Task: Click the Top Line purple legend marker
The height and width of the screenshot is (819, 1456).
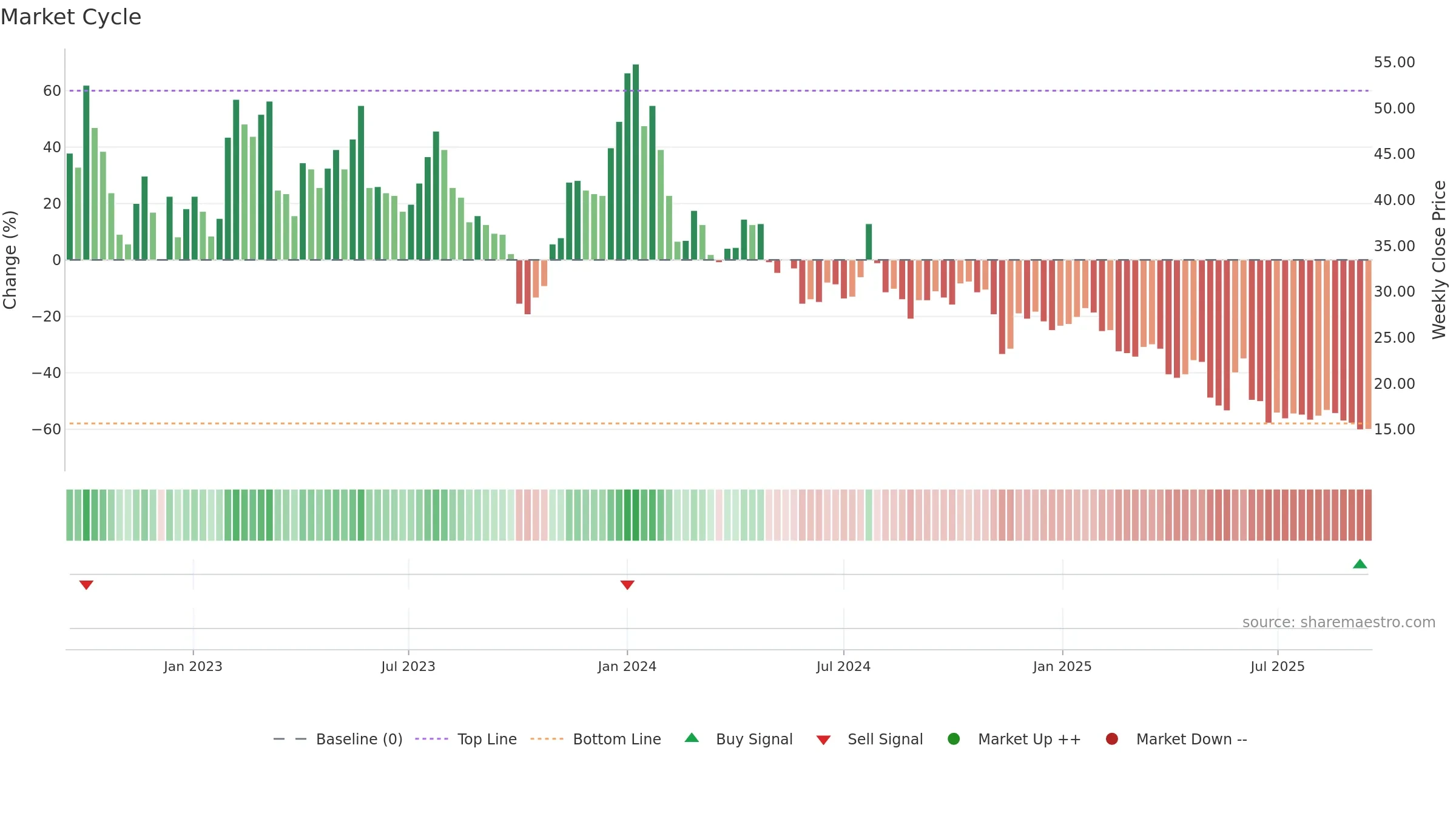Action: pos(431,739)
